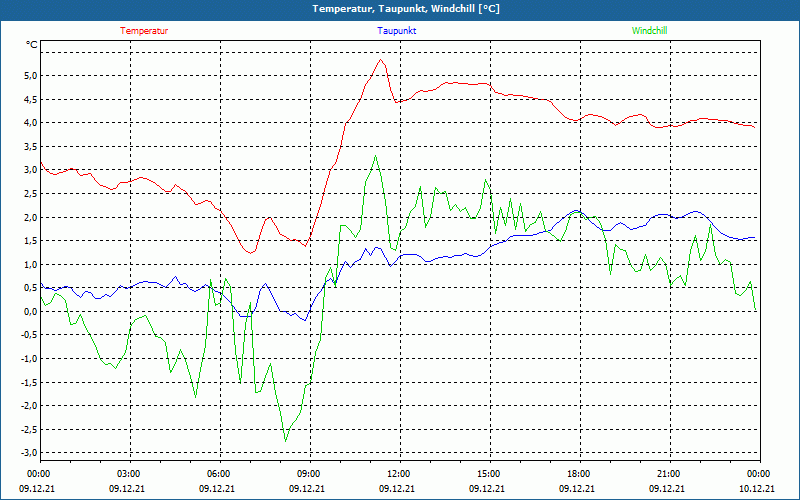
Task: Click the 21:00 time axis label
Action: pyautogui.click(x=669, y=474)
